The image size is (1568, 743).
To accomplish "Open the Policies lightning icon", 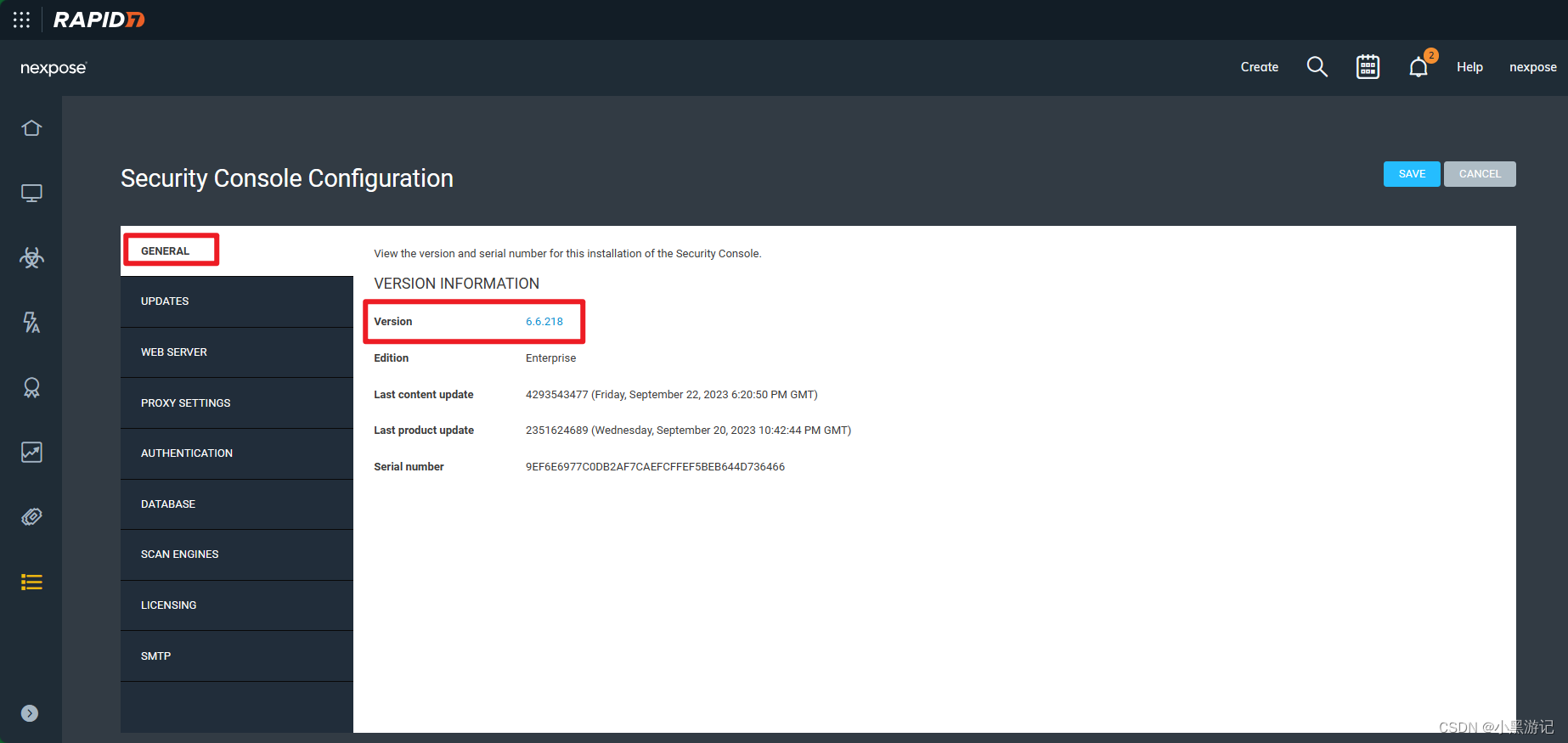I will click(x=31, y=322).
